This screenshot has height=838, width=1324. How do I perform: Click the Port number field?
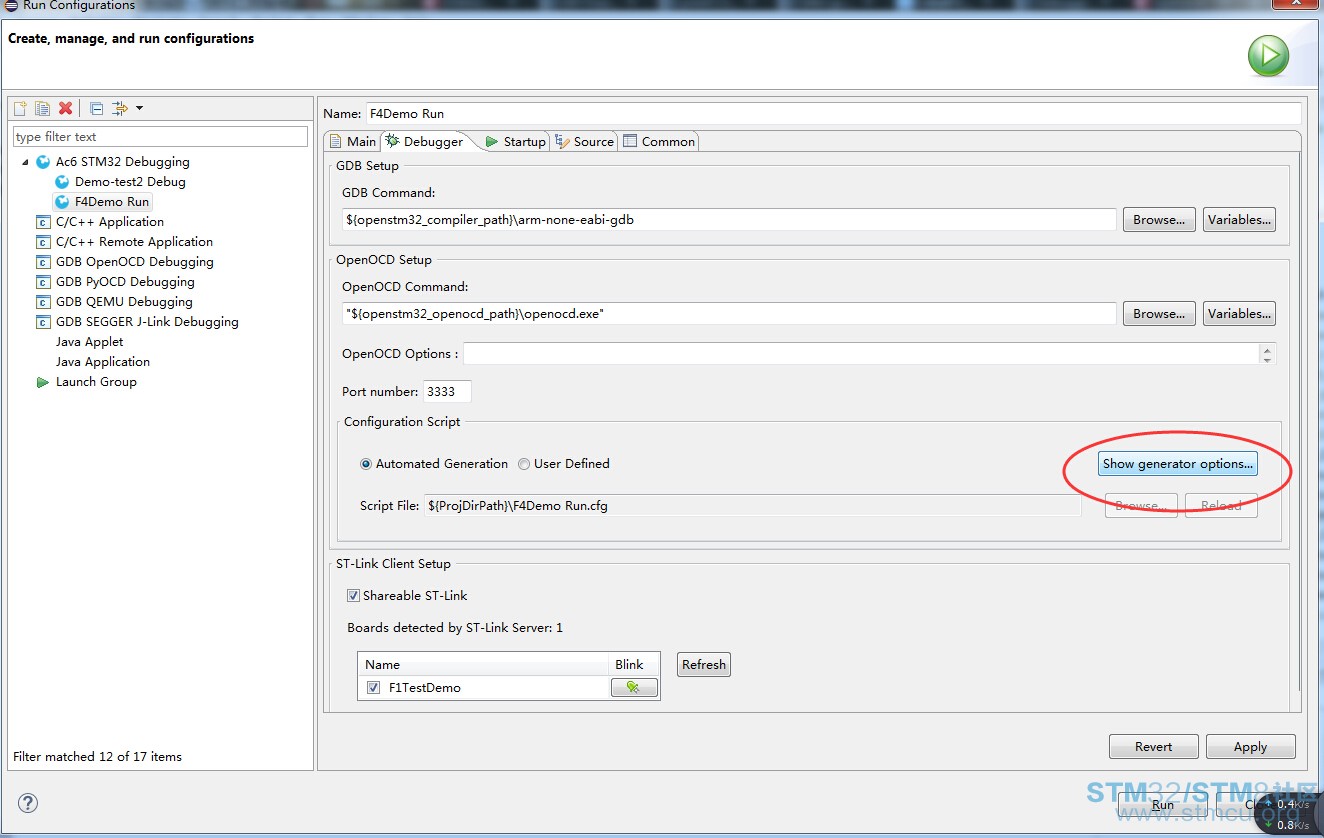pyautogui.click(x=447, y=391)
